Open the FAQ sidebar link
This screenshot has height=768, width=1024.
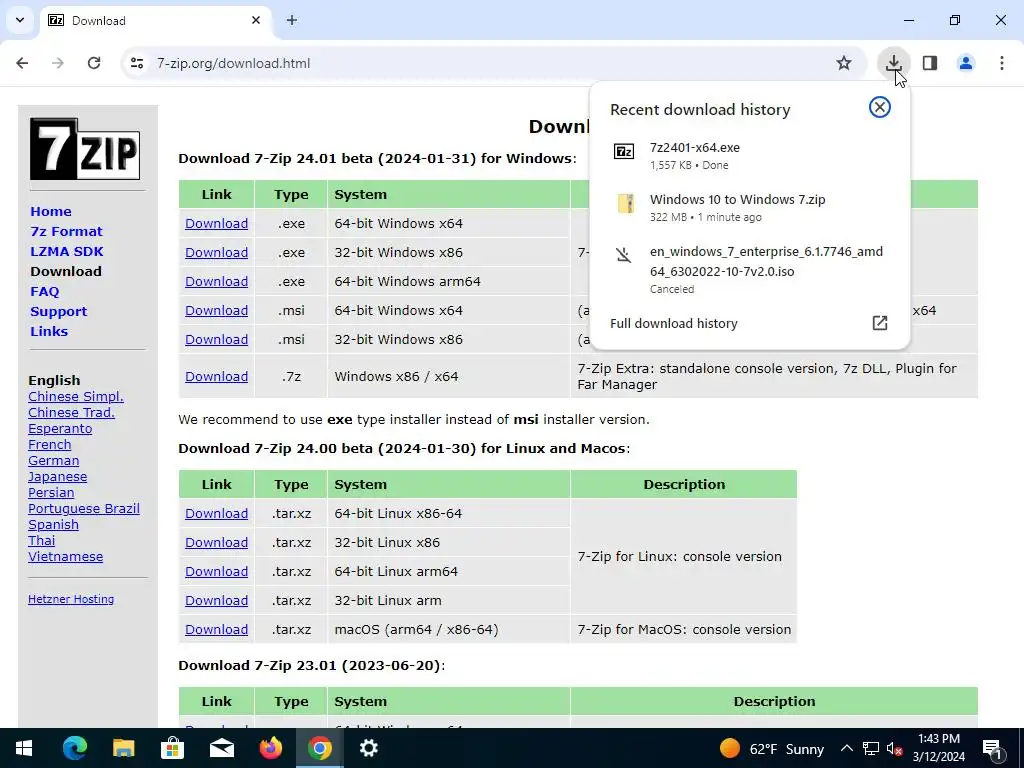click(x=44, y=291)
